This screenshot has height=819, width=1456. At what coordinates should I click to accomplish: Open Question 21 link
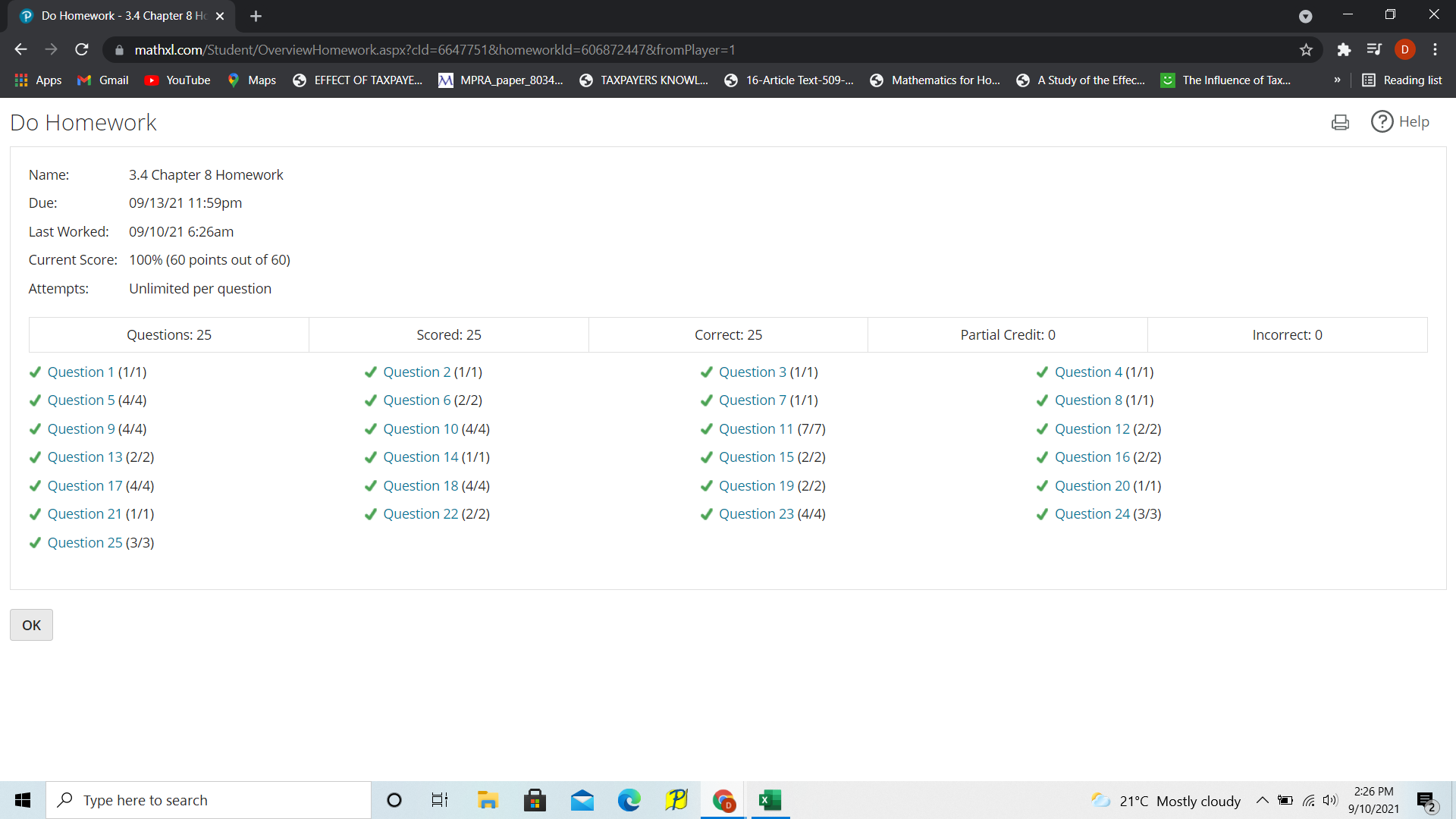point(84,514)
